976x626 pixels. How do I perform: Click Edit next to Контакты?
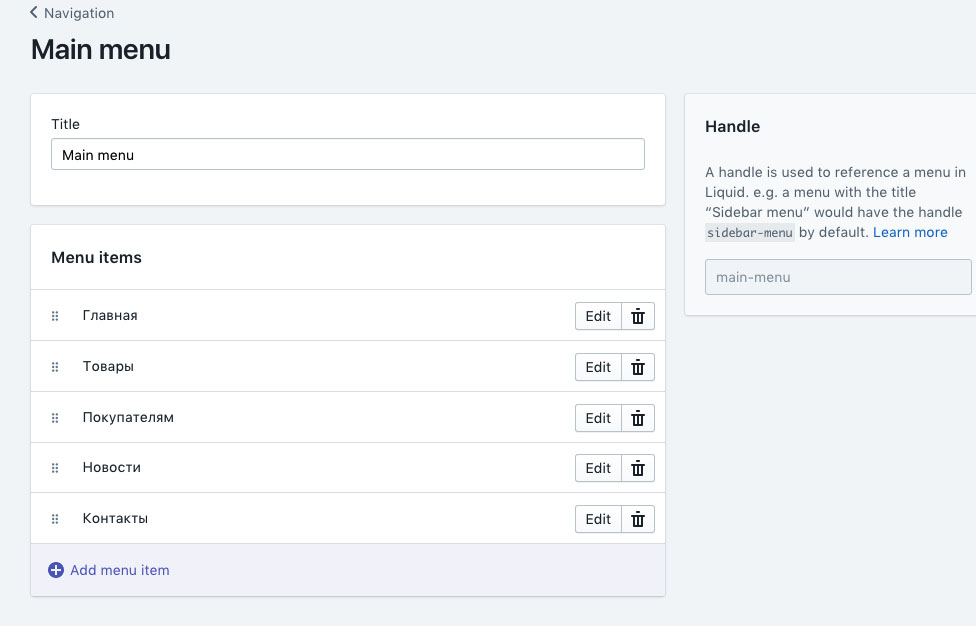pos(598,519)
